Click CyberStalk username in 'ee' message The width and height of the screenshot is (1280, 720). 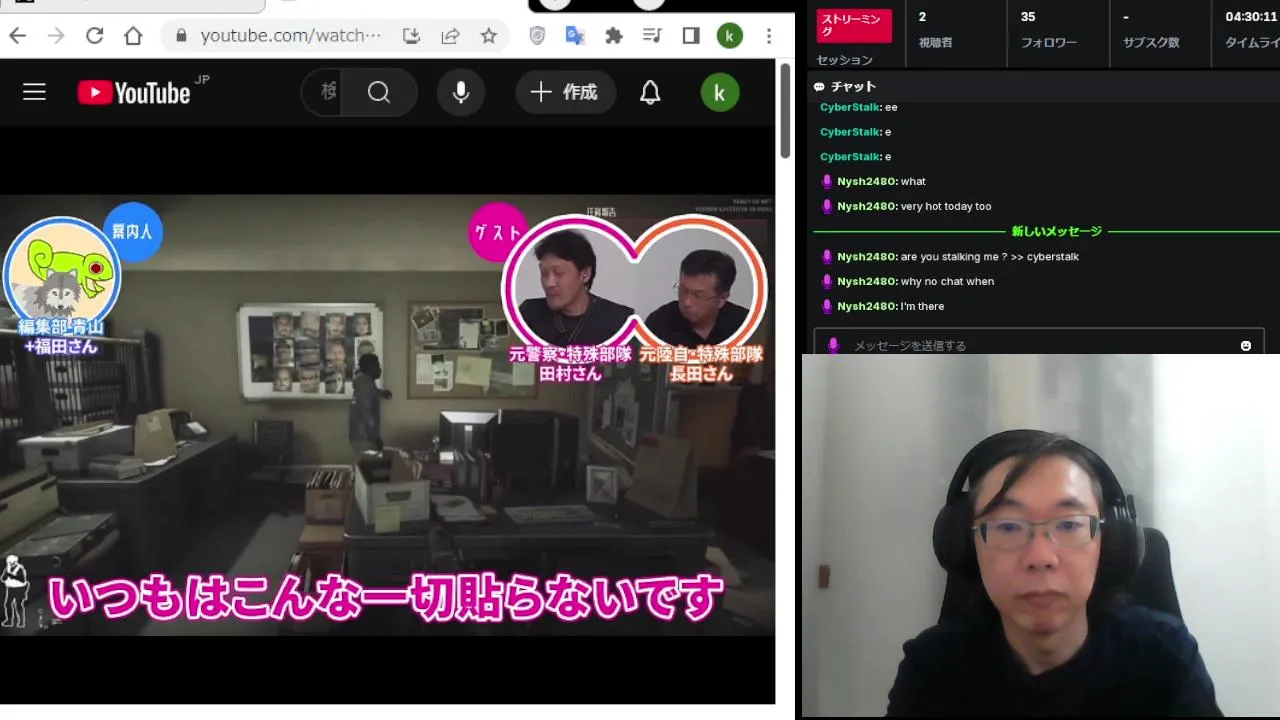pyautogui.click(x=850, y=107)
